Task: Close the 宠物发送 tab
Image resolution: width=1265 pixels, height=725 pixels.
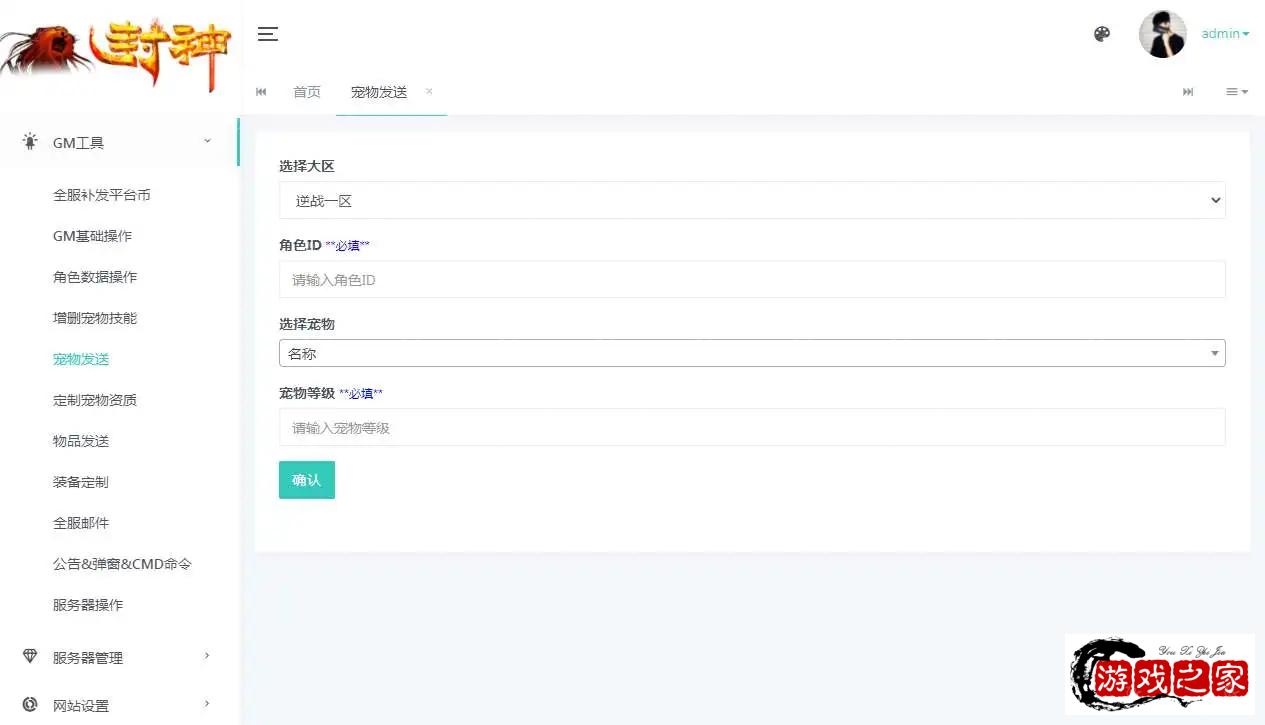Action: pos(429,91)
